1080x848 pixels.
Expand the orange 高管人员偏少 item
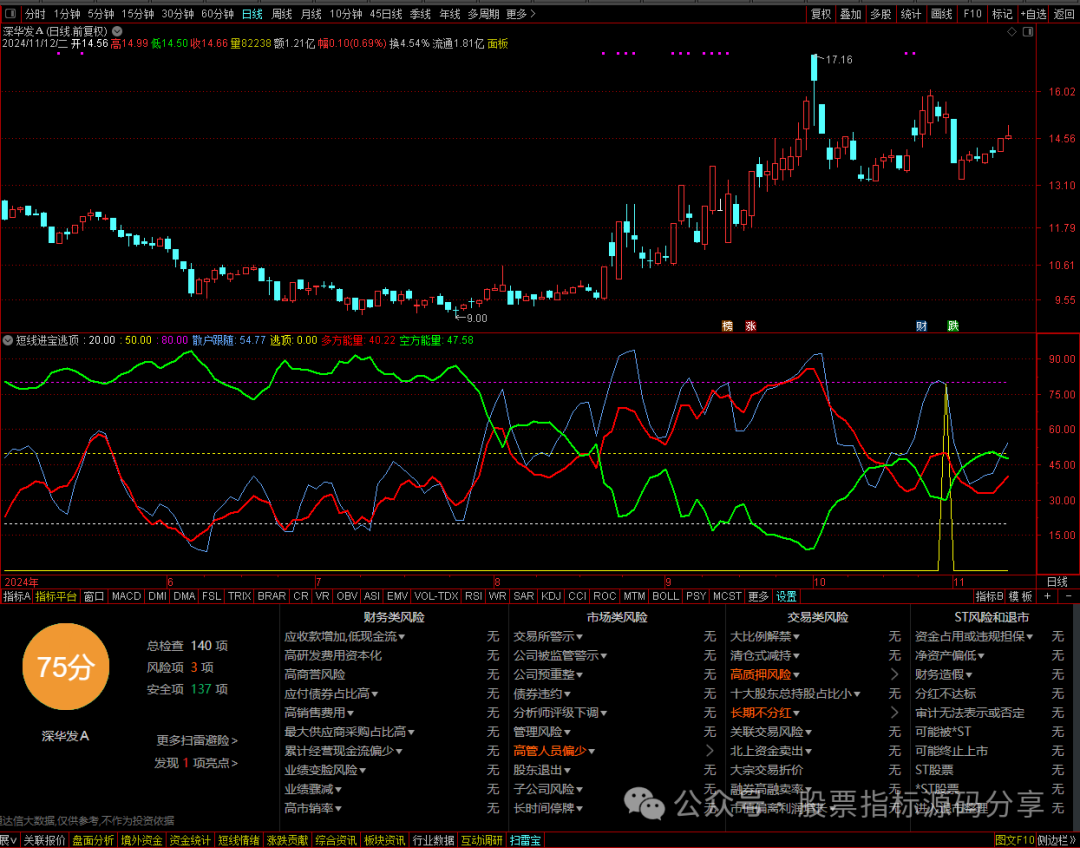(x=554, y=751)
